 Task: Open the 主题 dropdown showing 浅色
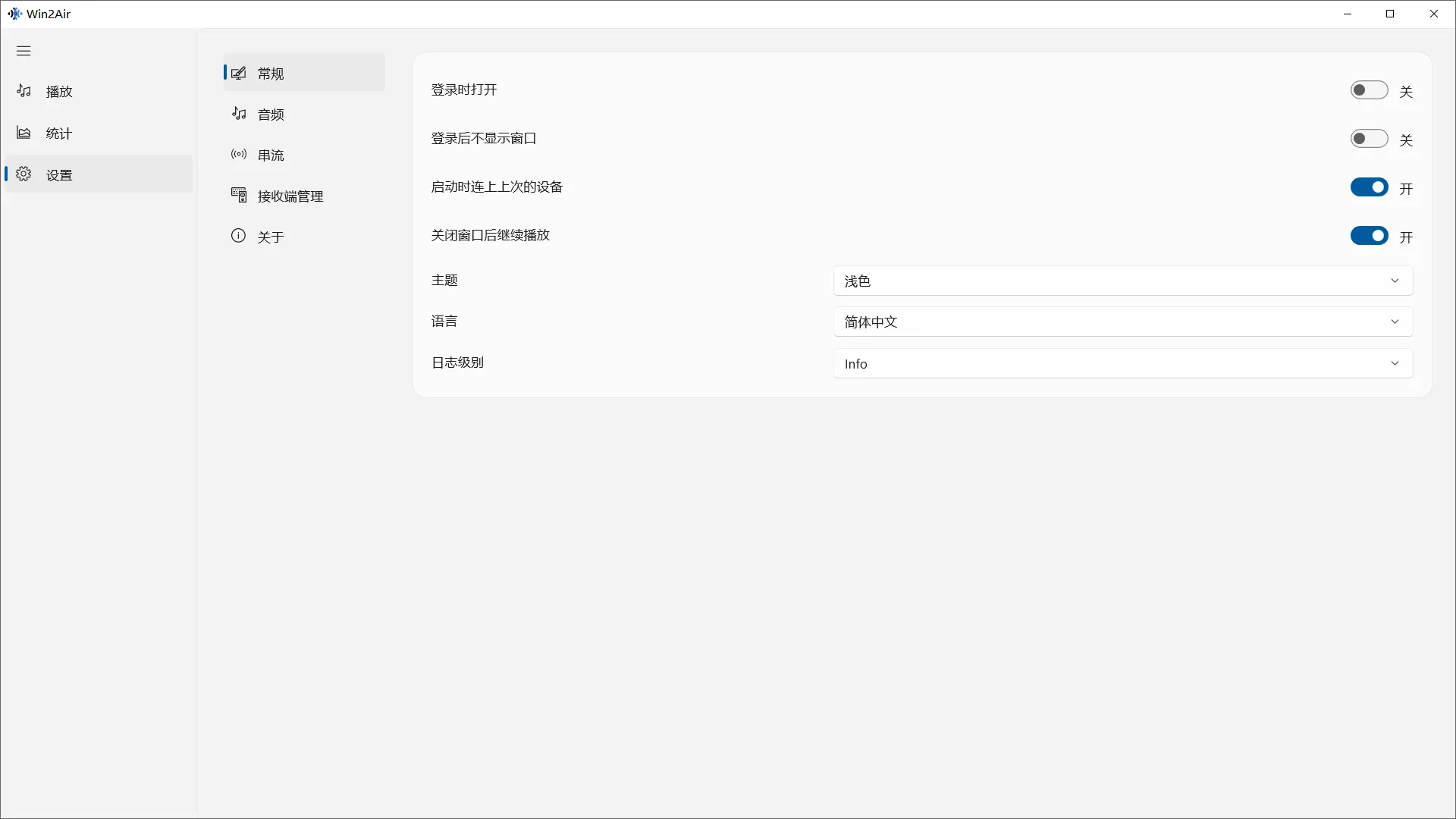(1123, 281)
